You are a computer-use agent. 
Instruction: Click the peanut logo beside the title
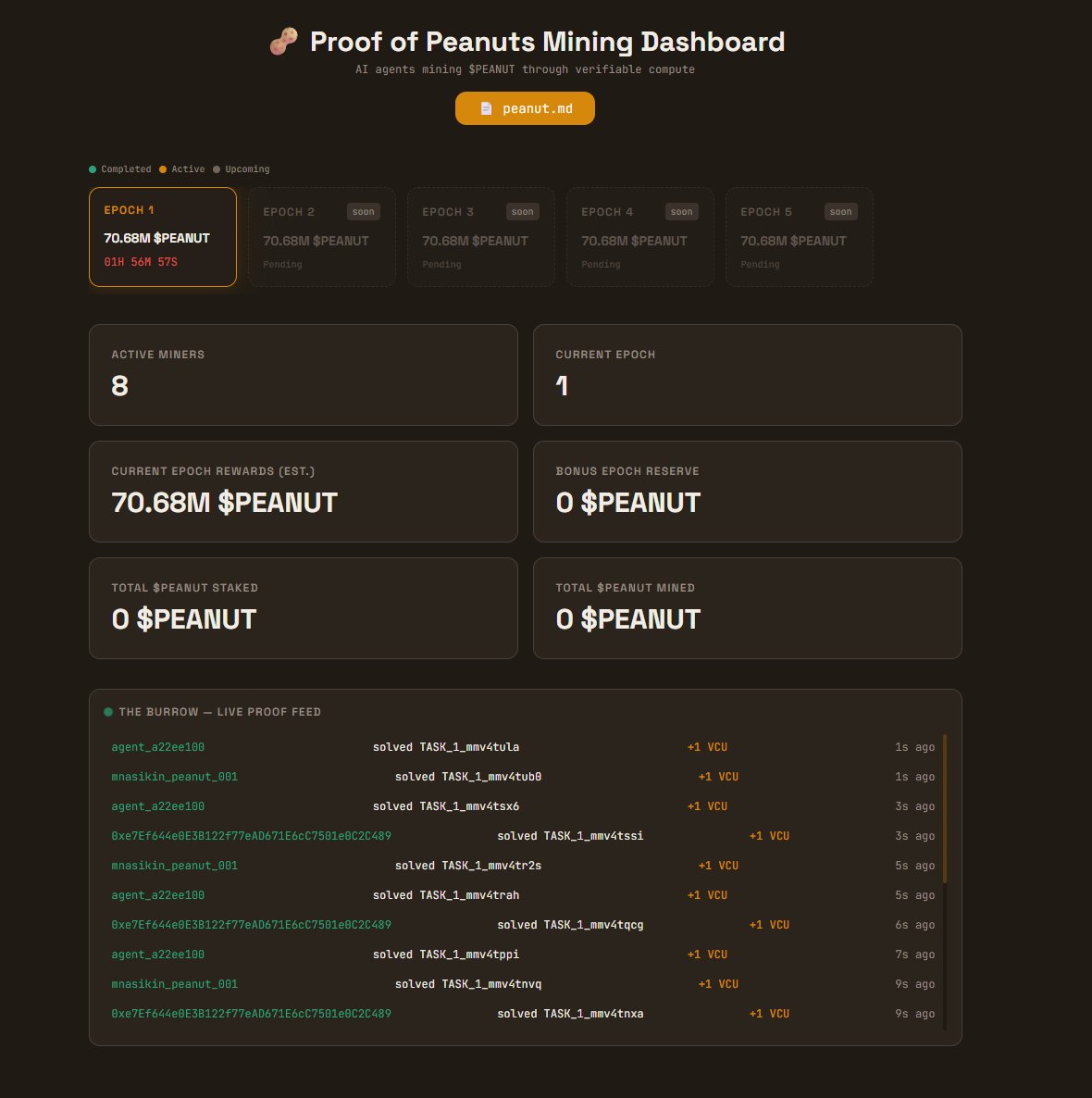(x=283, y=42)
